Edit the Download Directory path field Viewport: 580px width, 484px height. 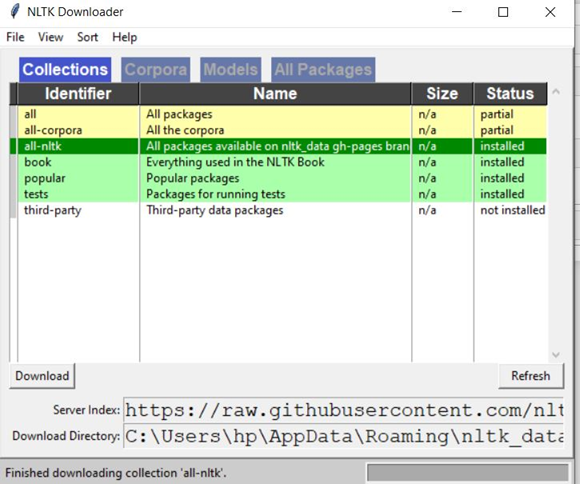[x=343, y=436]
